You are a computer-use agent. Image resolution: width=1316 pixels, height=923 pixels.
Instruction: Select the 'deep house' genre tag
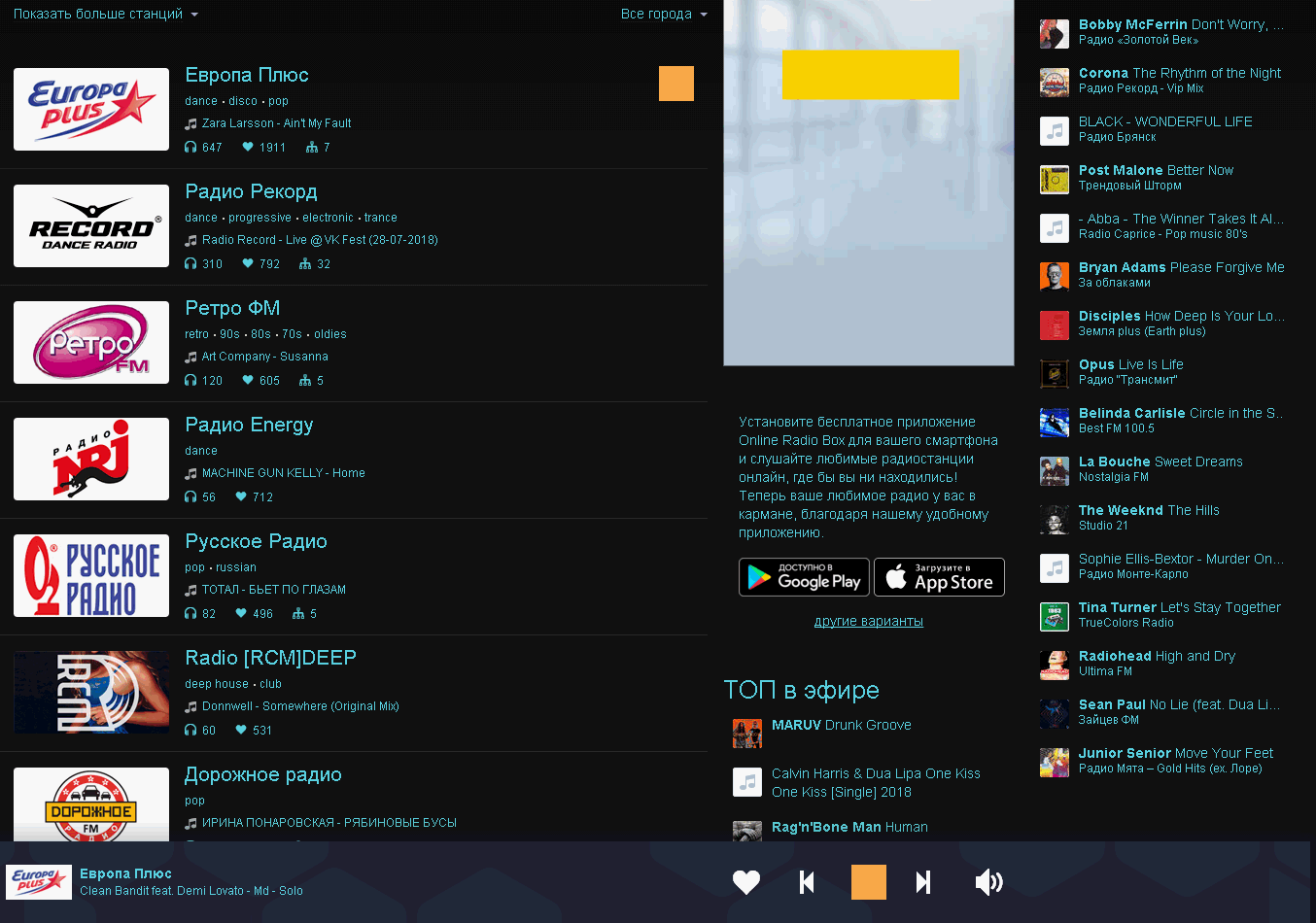coord(217,684)
